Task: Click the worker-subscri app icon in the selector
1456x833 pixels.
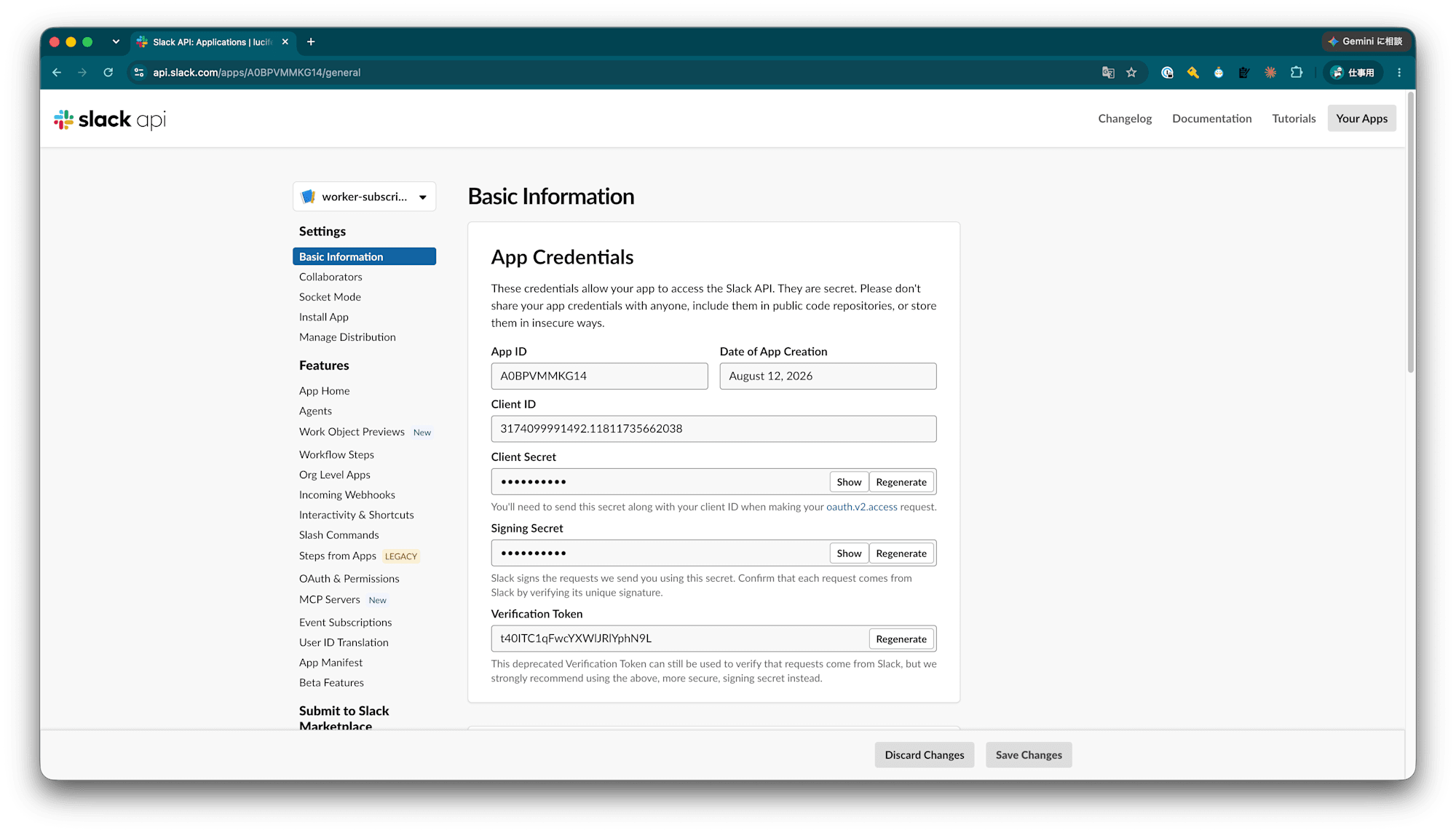Action: pyautogui.click(x=308, y=197)
